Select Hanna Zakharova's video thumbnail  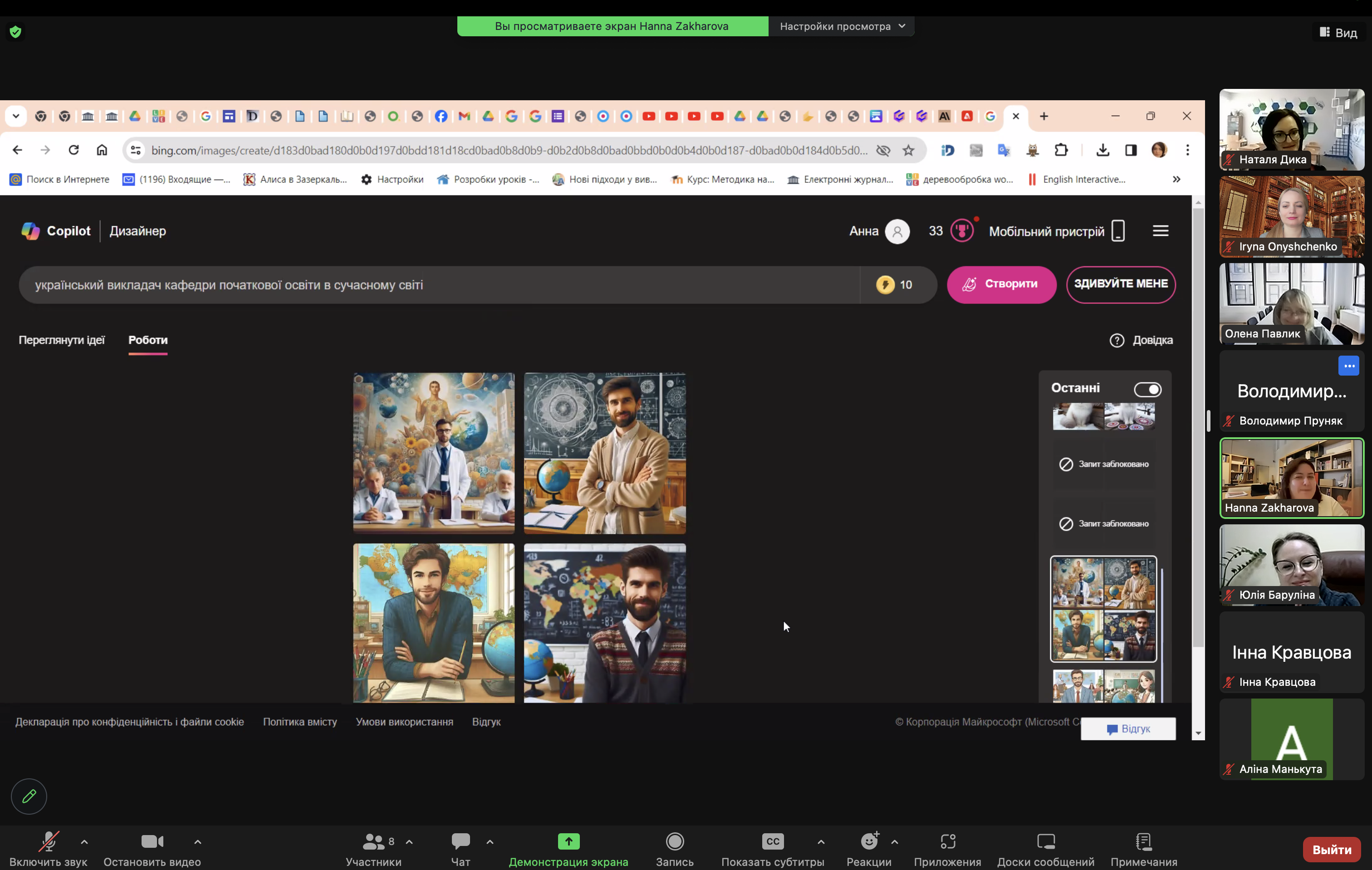[1291, 478]
